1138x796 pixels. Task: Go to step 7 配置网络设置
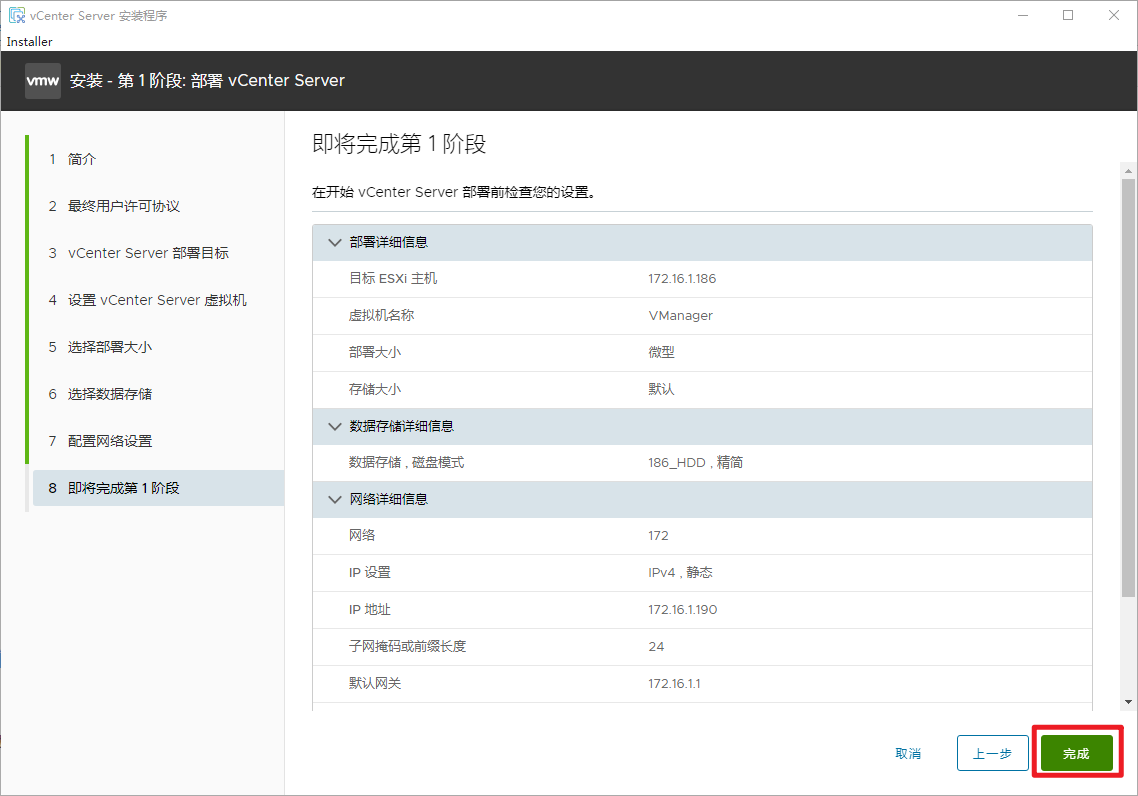point(110,441)
